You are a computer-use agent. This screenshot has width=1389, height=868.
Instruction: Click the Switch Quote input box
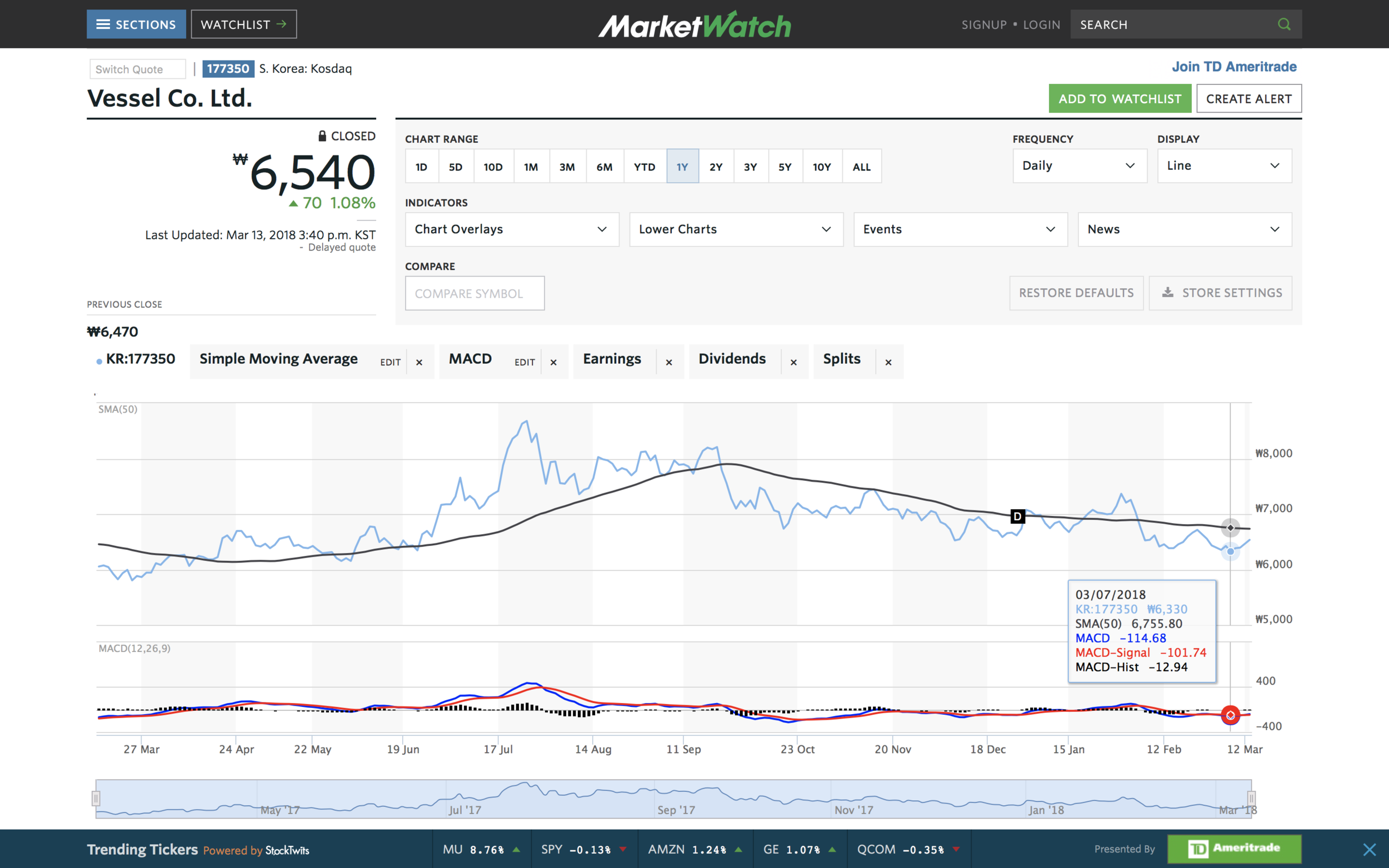[138, 69]
